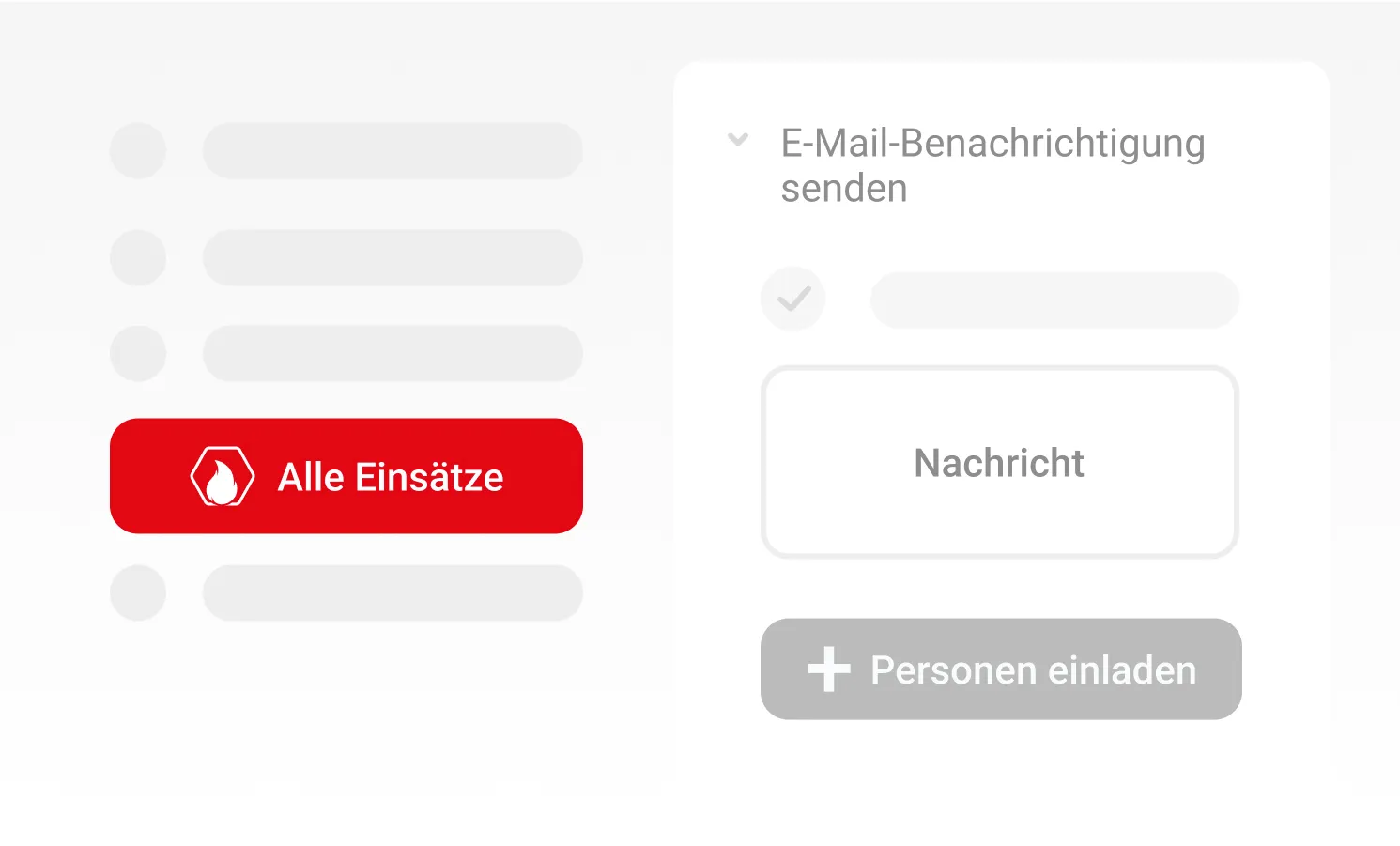1400x846 pixels.
Task: Collapse the E-Mail-Benachrichtigung section using its chevron
Action: point(738,140)
